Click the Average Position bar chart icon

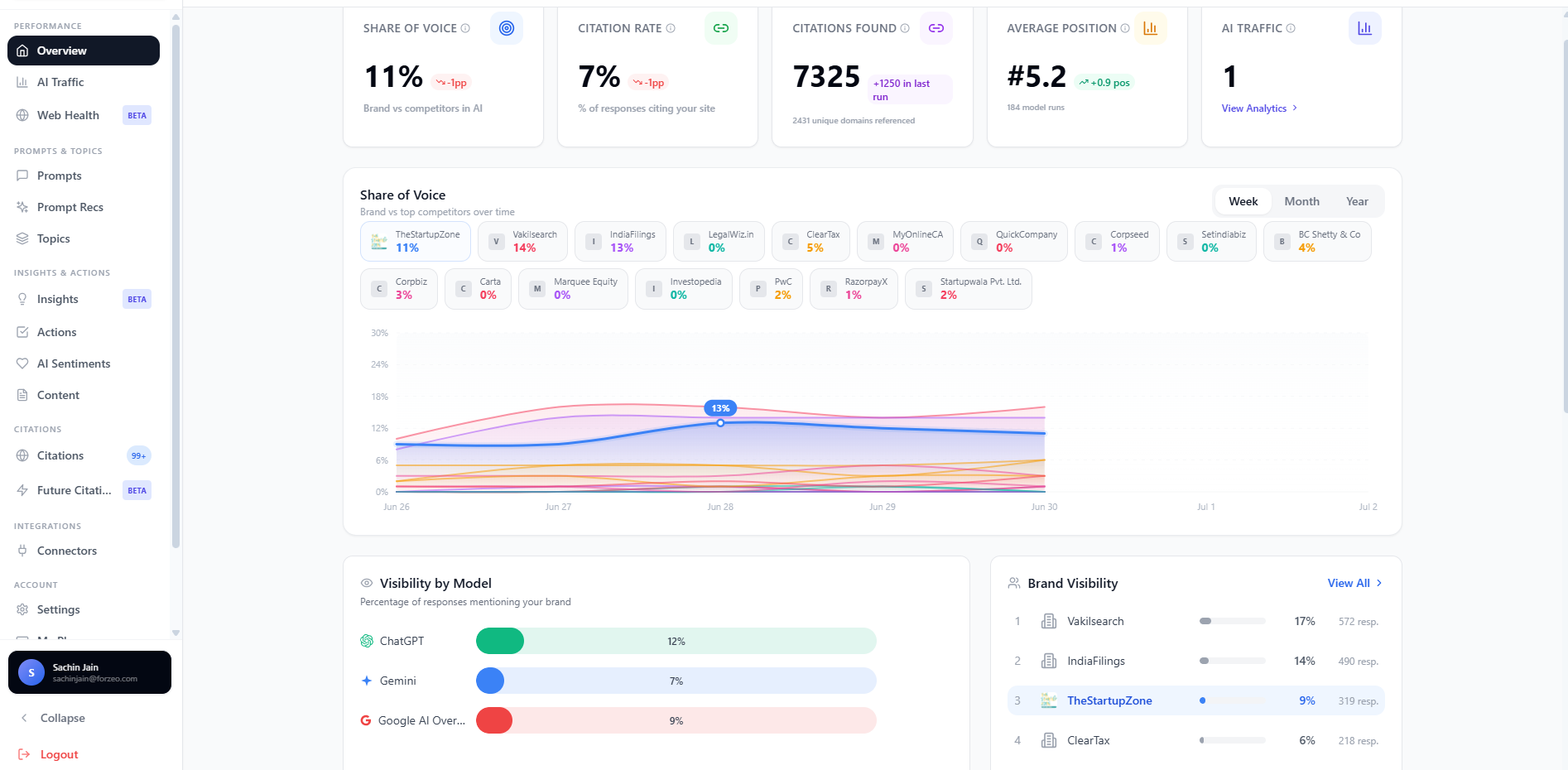pyautogui.click(x=1150, y=28)
